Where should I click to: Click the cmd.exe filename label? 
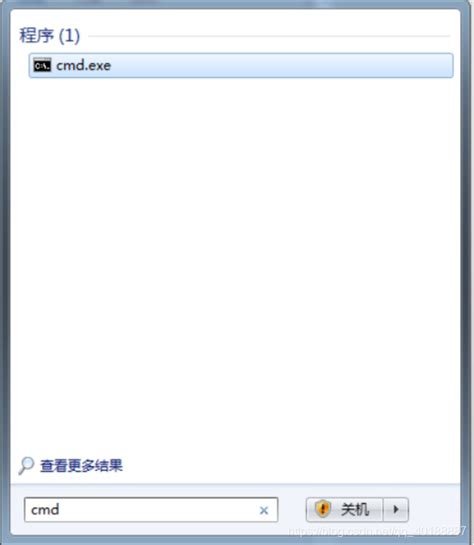click(83, 65)
